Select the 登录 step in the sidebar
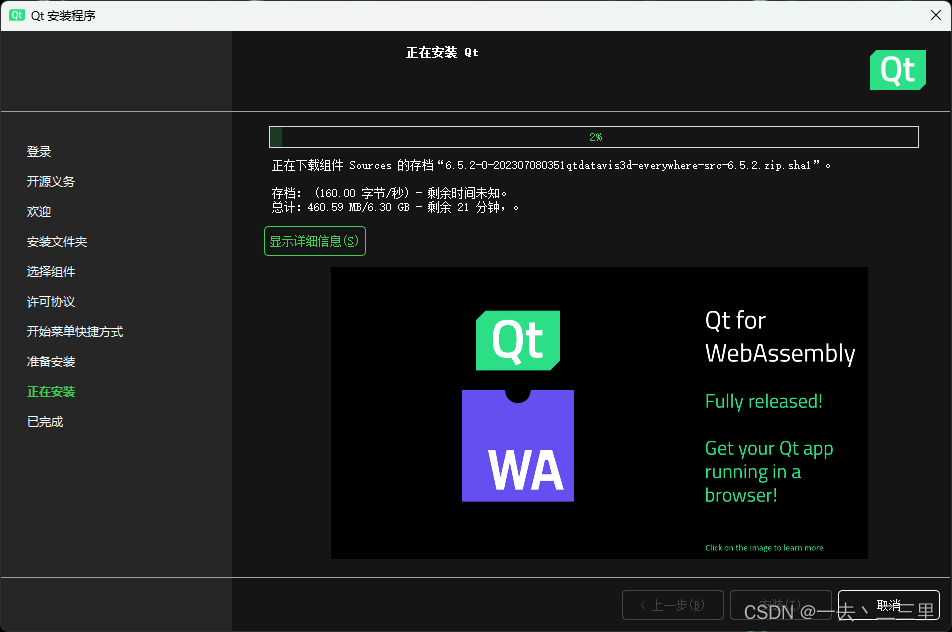 click(x=39, y=151)
